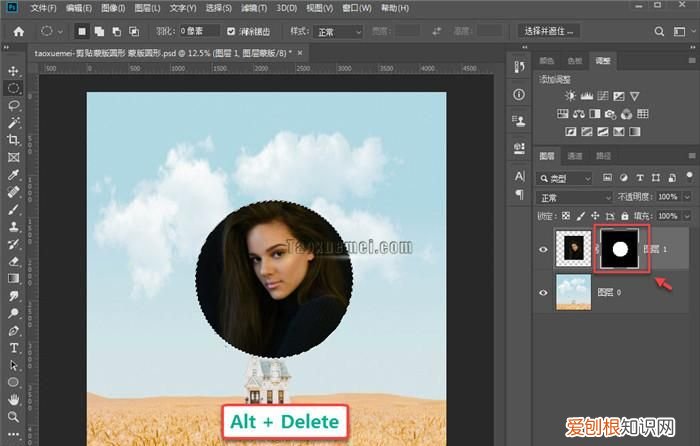Open the layer blend mode 正常 dropdown
The image size is (700, 446).
click(x=574, y=197)
